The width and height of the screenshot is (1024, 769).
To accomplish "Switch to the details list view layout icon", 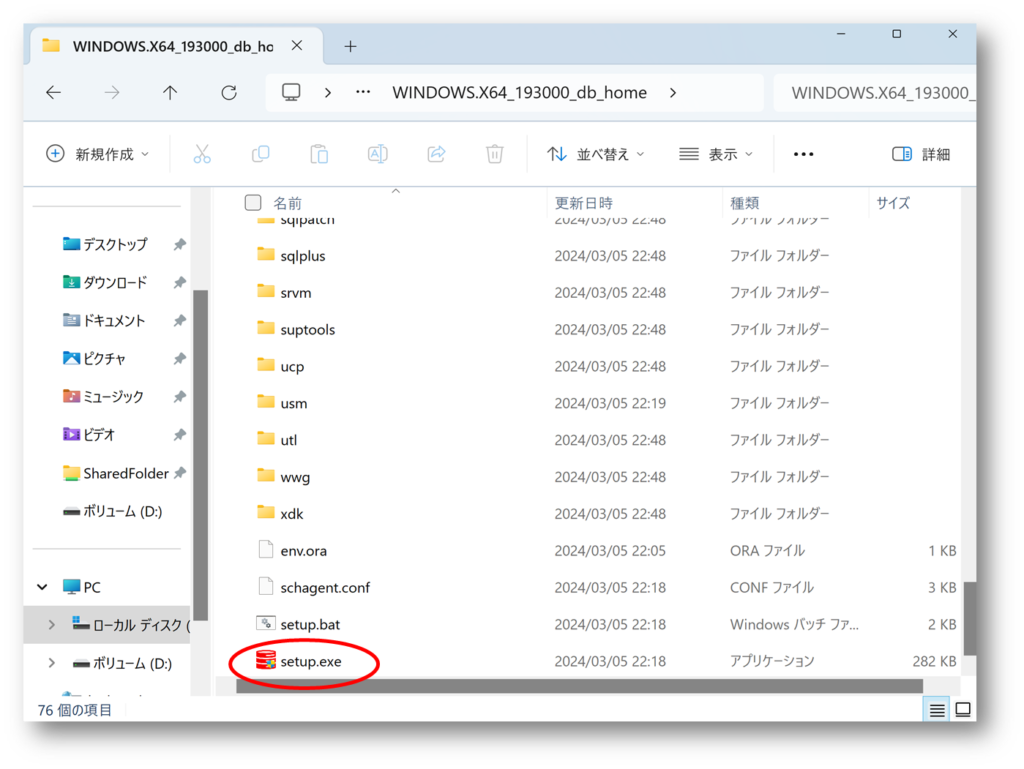I will (x=937, y=710).
